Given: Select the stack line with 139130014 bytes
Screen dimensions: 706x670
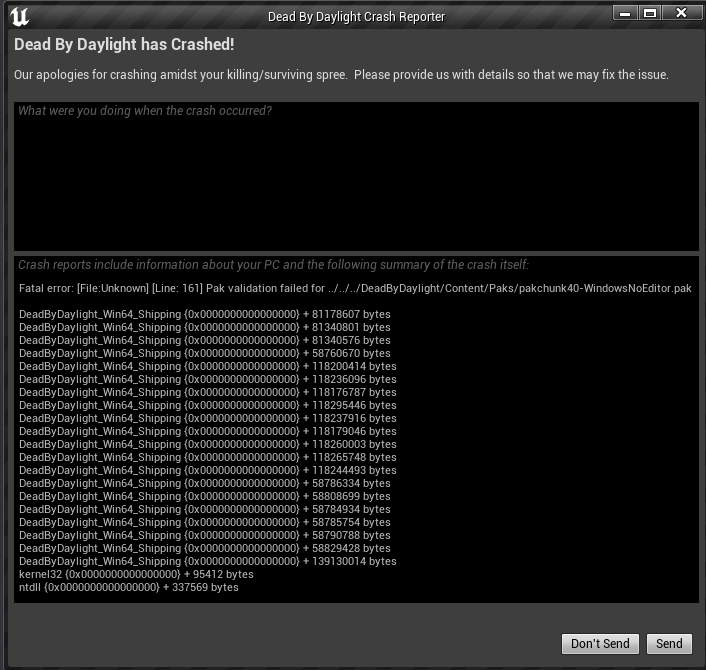Looking at the screenshot, I should tap(208, 561).
